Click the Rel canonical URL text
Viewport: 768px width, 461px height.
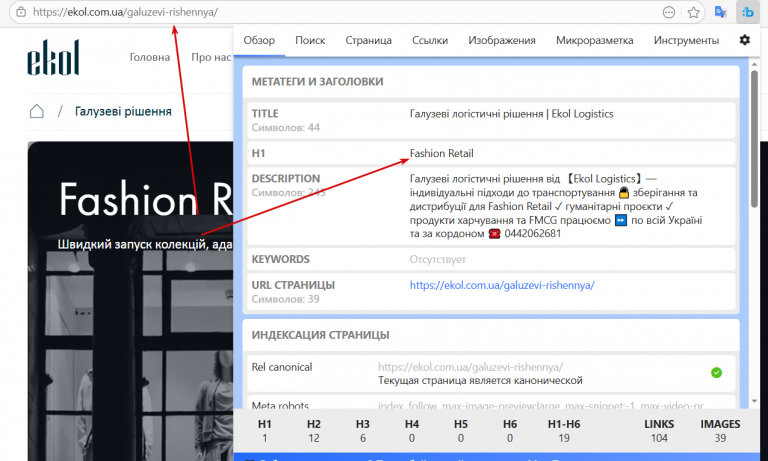(470, 367)
